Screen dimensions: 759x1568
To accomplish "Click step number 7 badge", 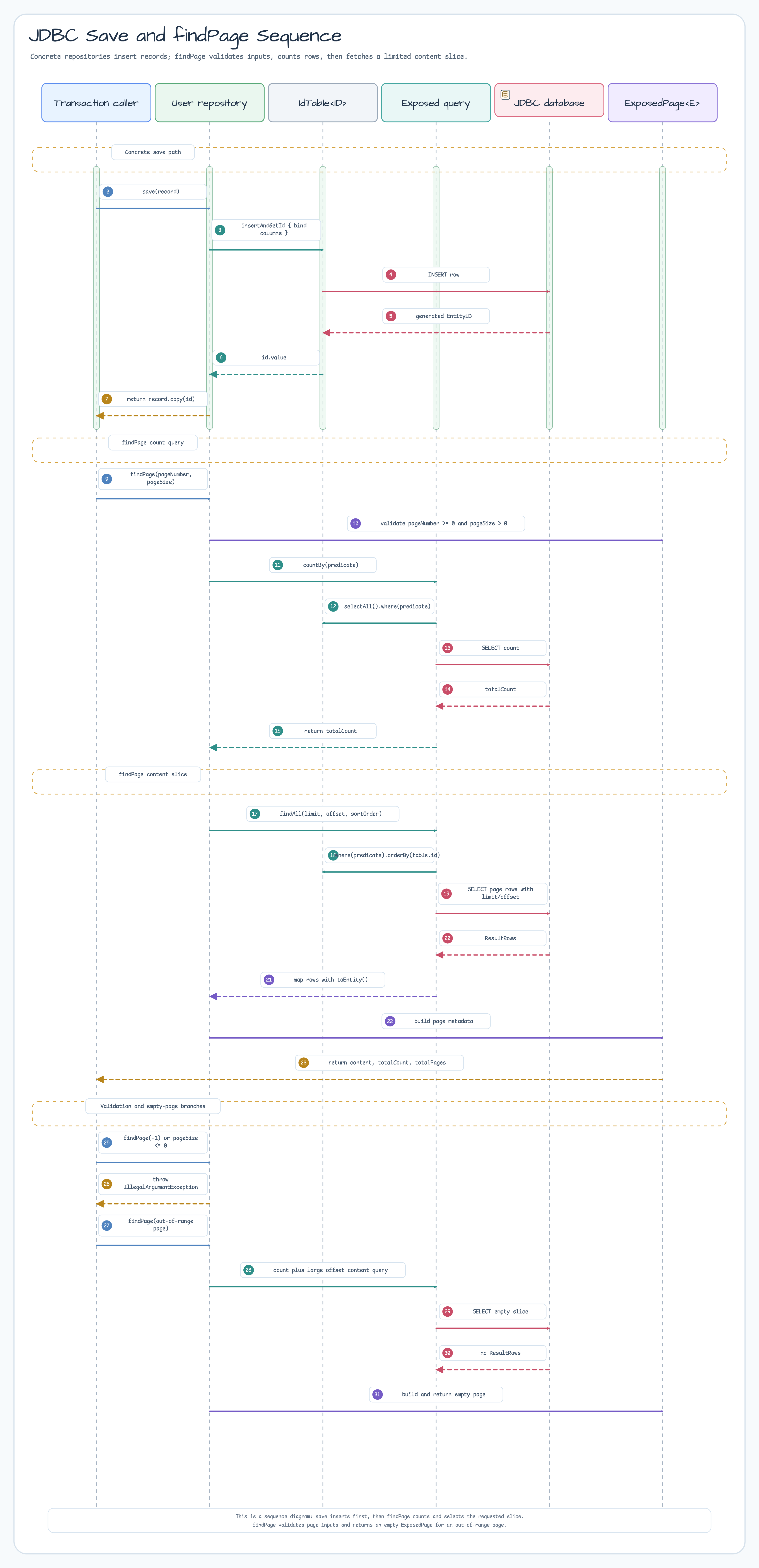I will (107, 399).
